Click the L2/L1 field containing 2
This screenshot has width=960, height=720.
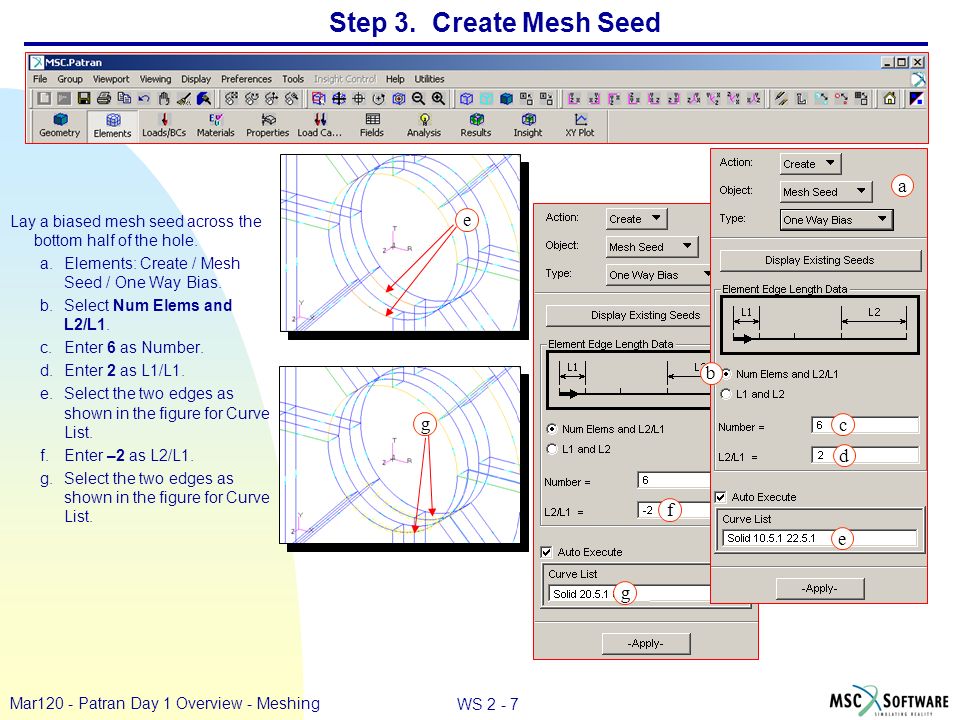pyautogui.click(x=865, y=455)
